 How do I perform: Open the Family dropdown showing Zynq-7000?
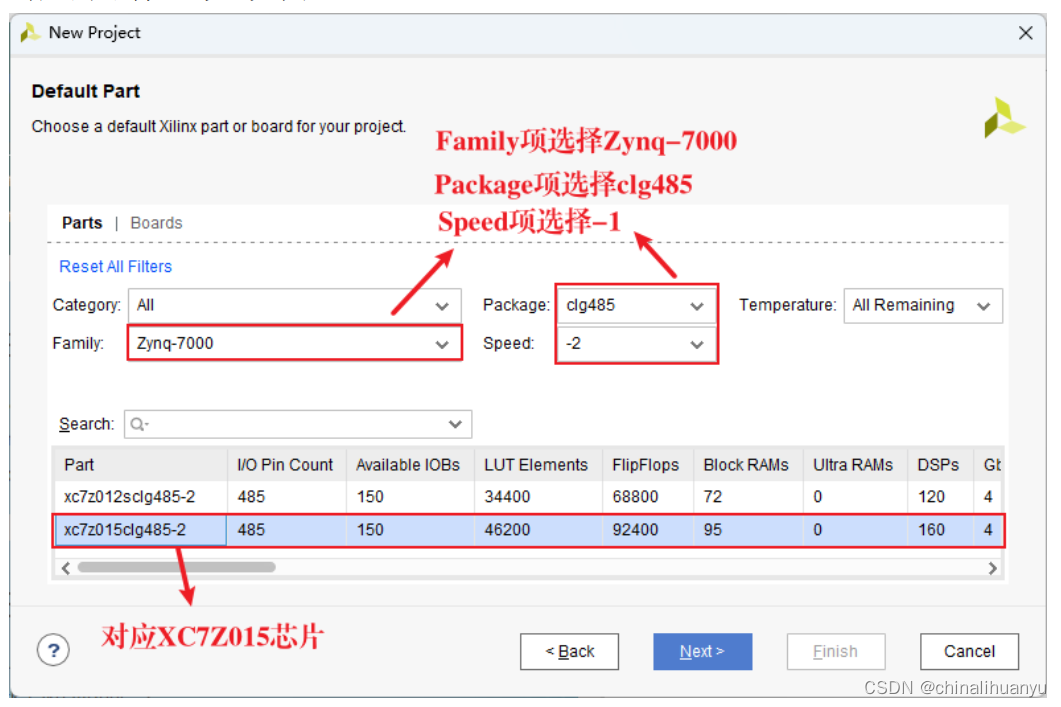[294, 343]
